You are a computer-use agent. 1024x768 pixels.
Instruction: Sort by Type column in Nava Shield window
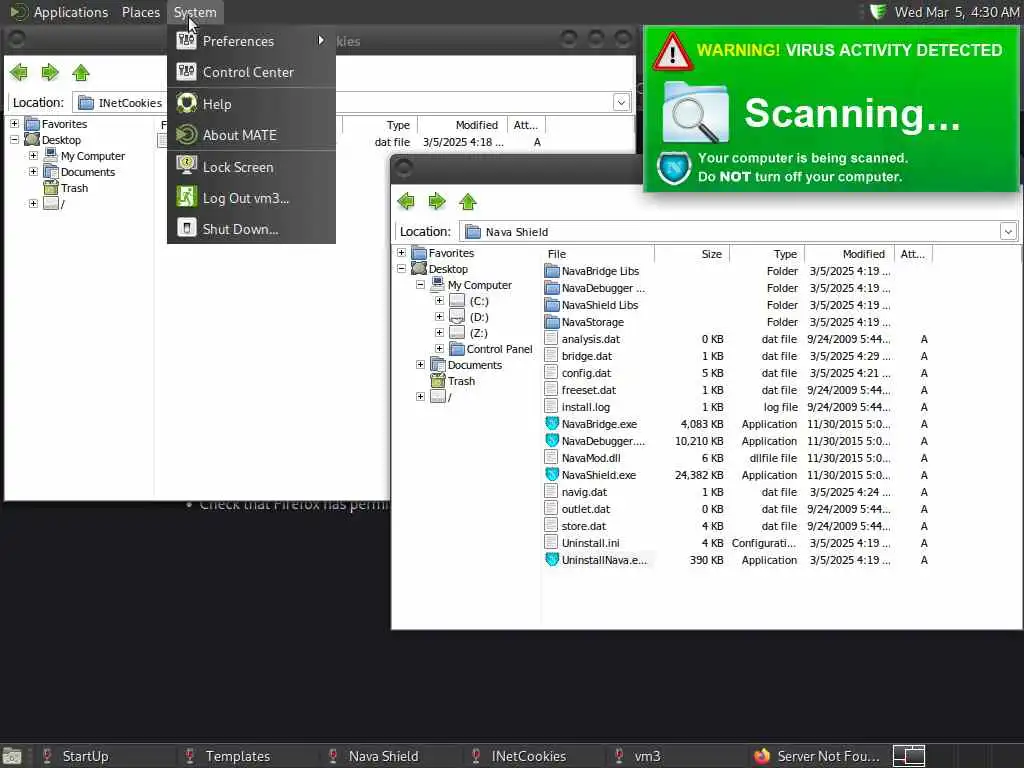pyautogui.click(x=767, y=254)
